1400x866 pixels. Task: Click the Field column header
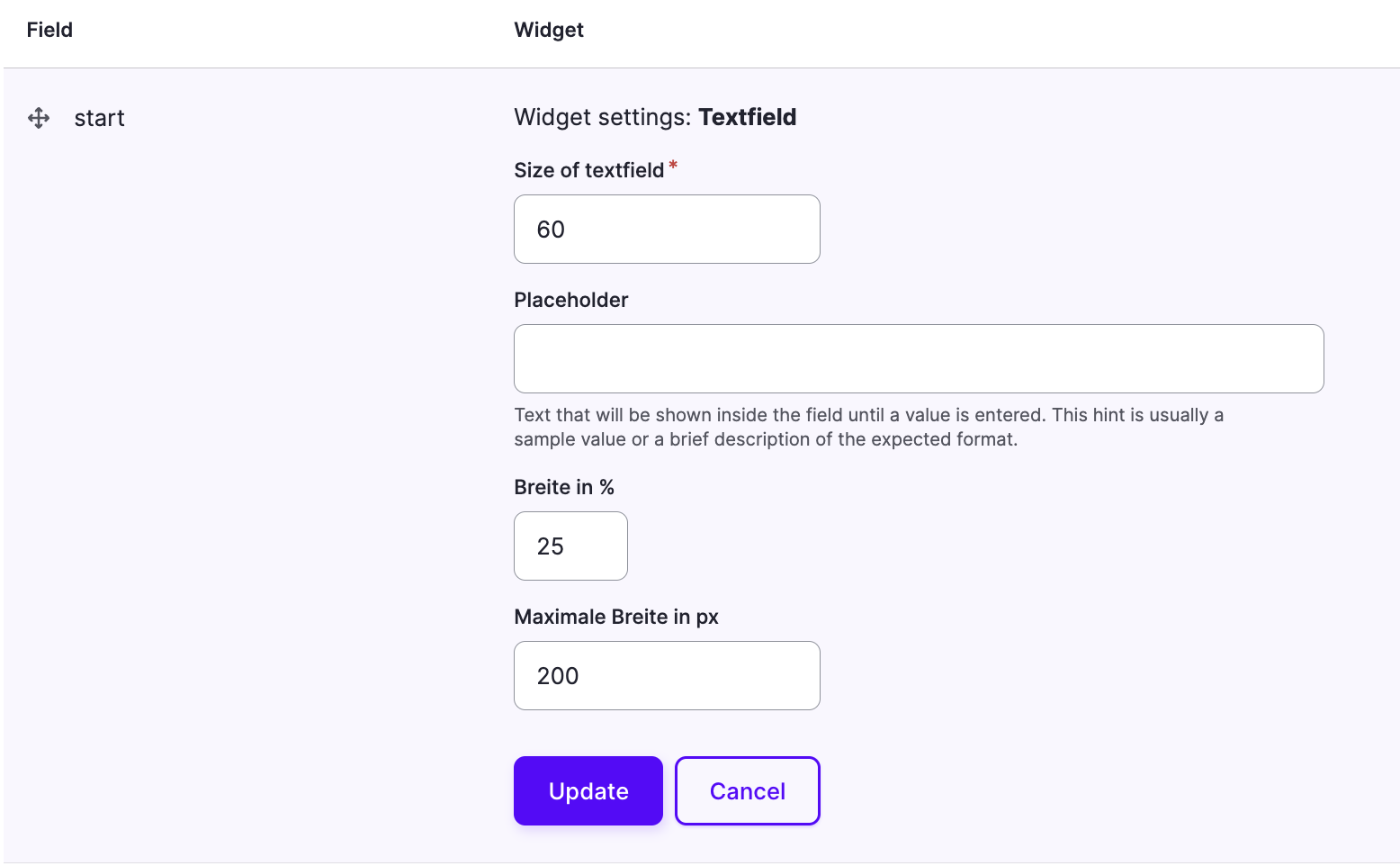click(49, 30)
